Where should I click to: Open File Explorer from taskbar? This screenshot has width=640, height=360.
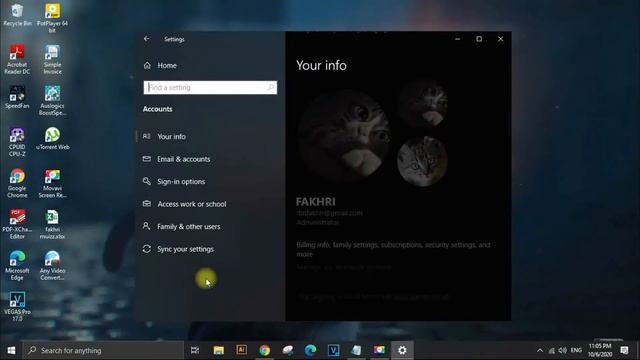tap(219, 350)
